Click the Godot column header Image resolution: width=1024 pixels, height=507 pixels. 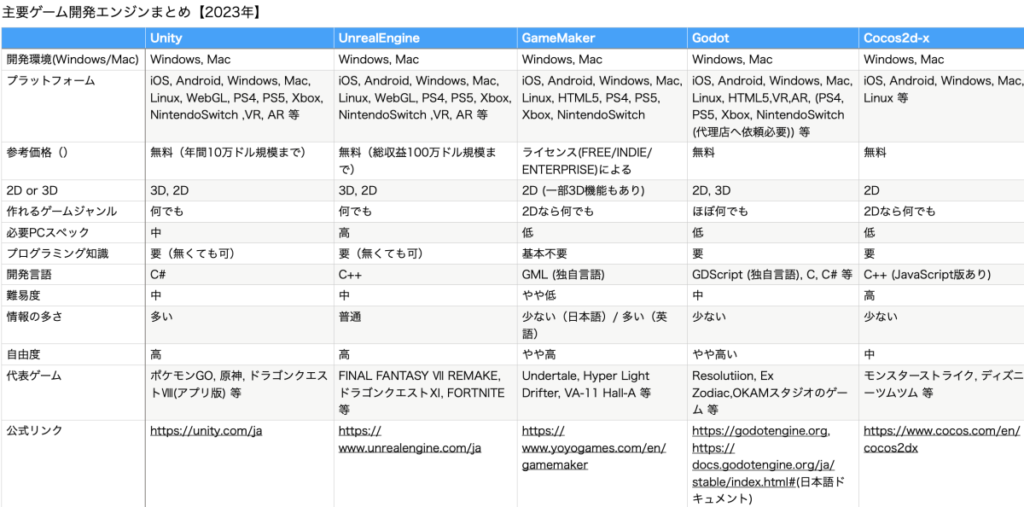[x=773, y=39]
